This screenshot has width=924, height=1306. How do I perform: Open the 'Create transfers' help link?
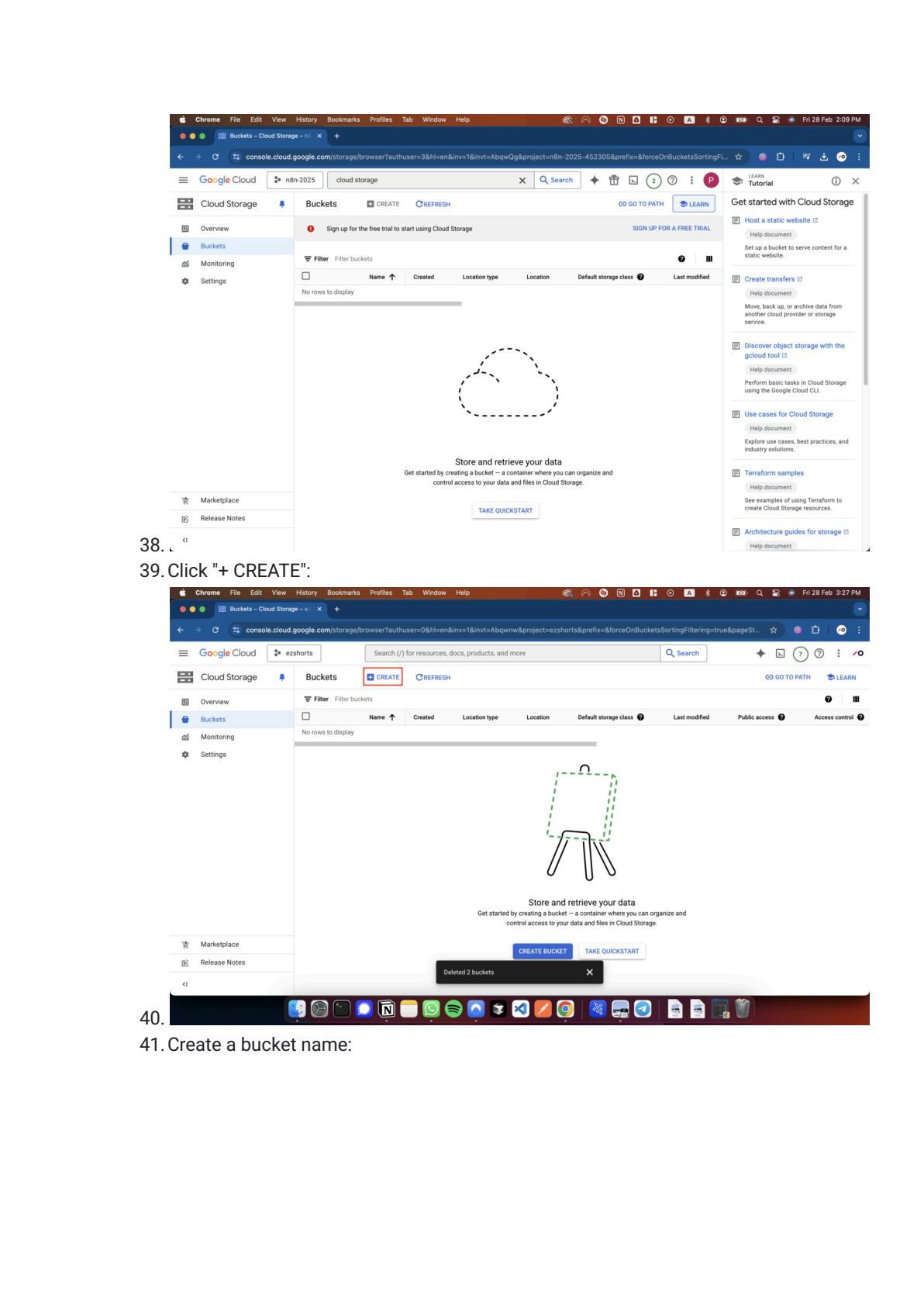pos(773,279)
